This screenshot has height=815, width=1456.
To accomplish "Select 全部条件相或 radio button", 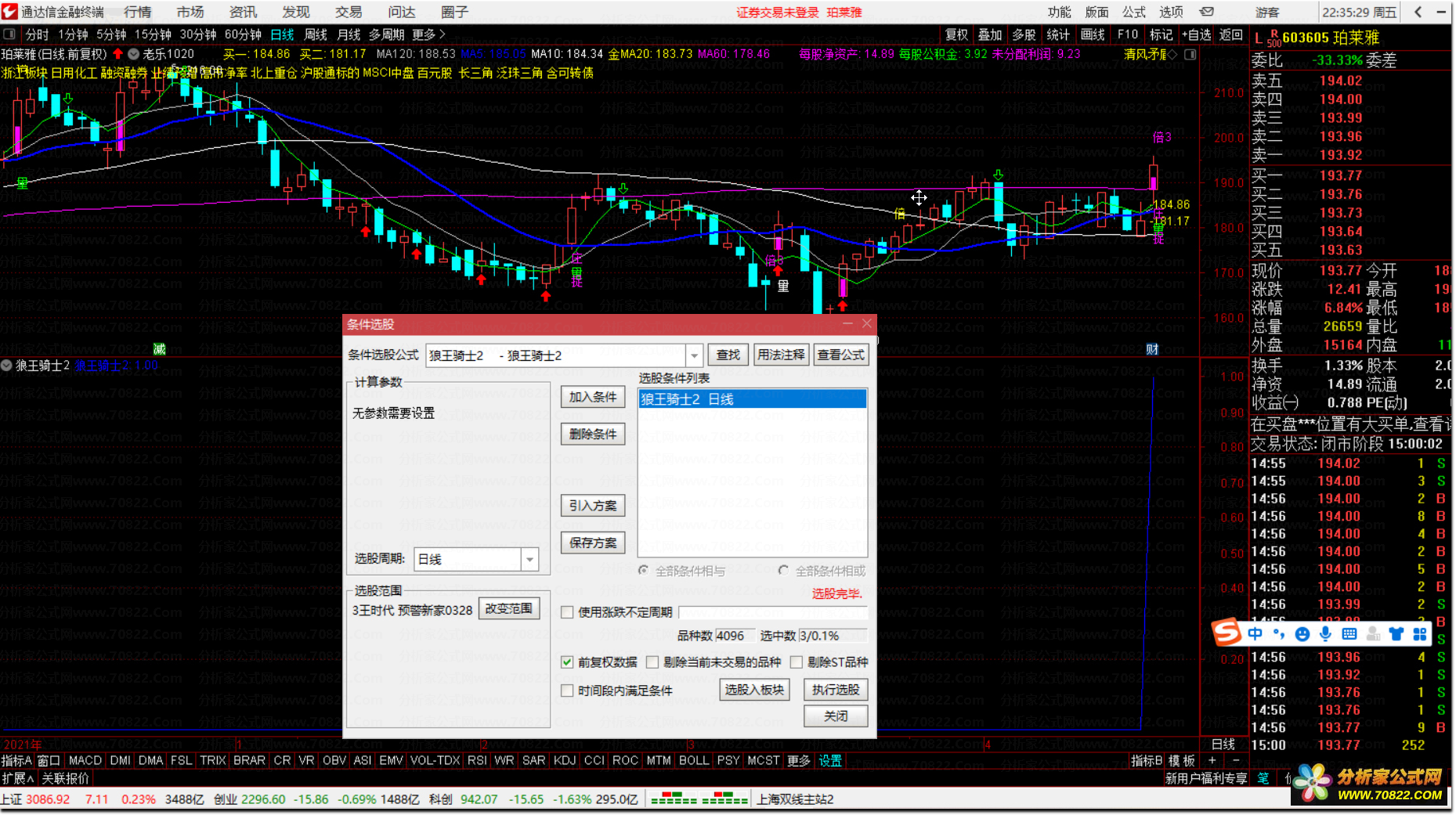I will click(783, 571).
